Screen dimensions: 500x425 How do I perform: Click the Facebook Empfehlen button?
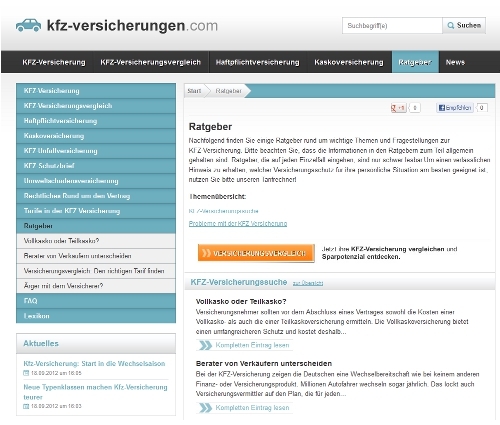click(x=455, y=108)
